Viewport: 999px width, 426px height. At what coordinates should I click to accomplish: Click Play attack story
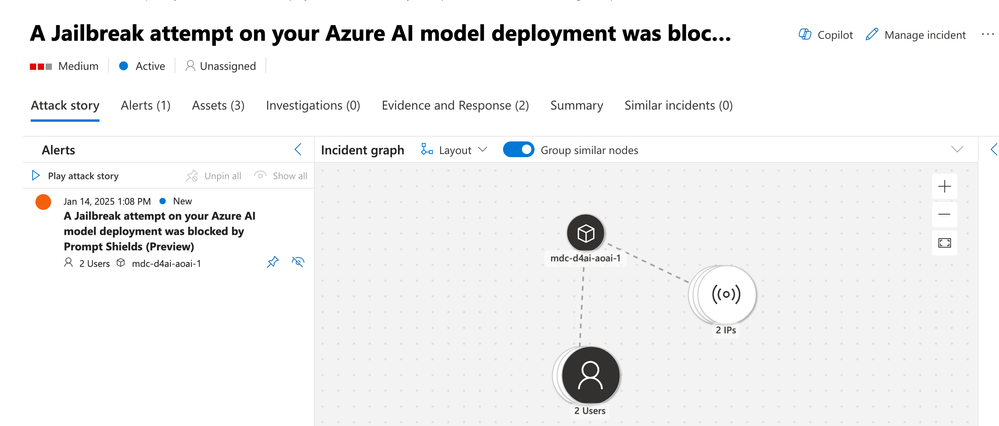point(75,176)
